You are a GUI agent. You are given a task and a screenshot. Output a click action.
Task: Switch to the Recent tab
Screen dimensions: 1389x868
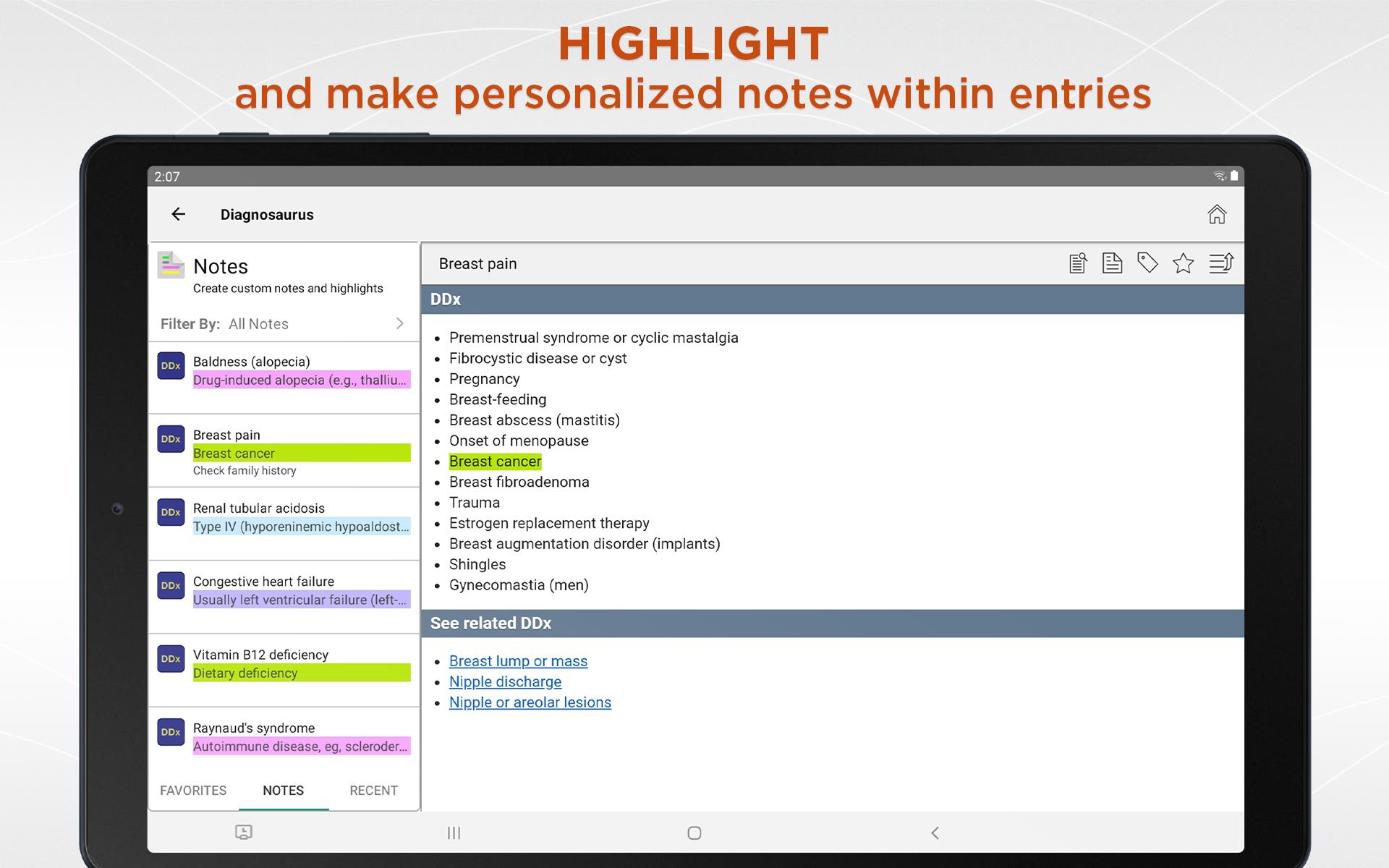(x=373, y=791)
